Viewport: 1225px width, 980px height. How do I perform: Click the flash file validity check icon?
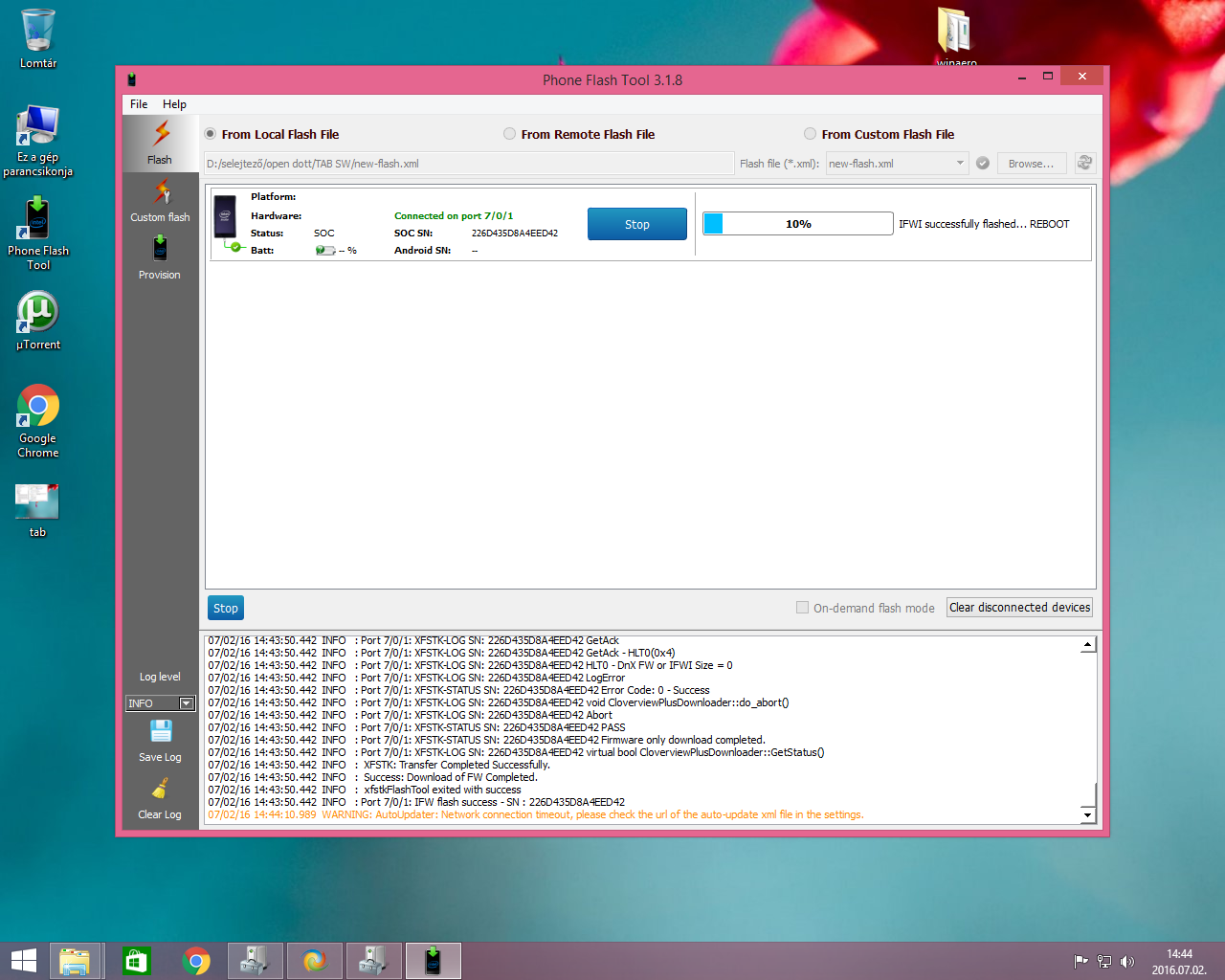pyautogui.click(x=983, y=164)
